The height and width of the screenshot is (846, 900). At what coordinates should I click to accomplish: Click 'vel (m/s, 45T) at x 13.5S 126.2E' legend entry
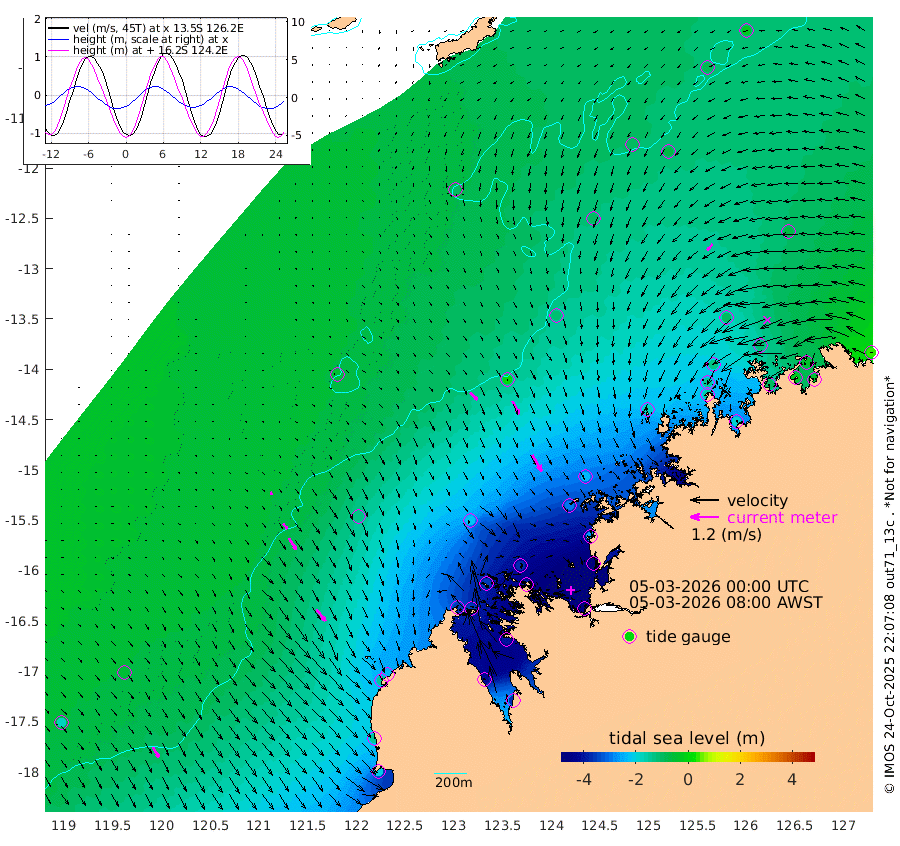click(x=158, y=28)
